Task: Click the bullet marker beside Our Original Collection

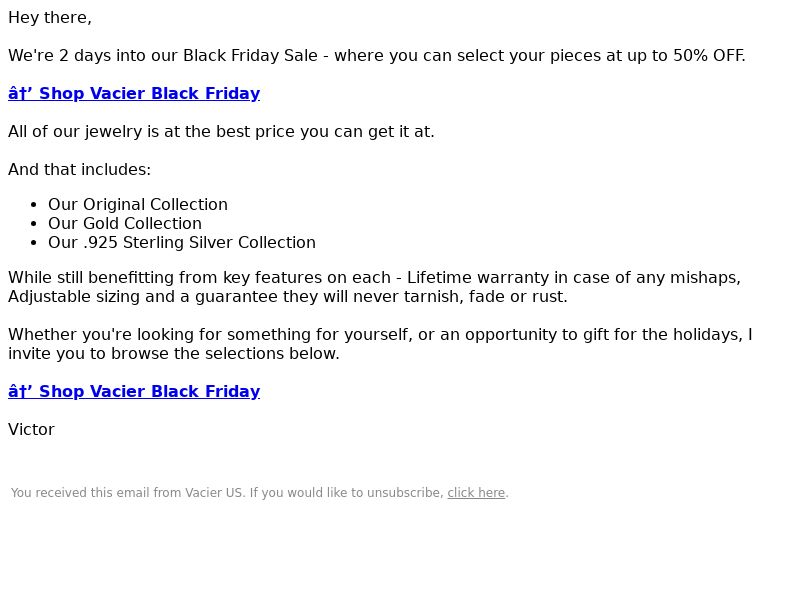Action: pyautogui.click(x=34, y=205)
